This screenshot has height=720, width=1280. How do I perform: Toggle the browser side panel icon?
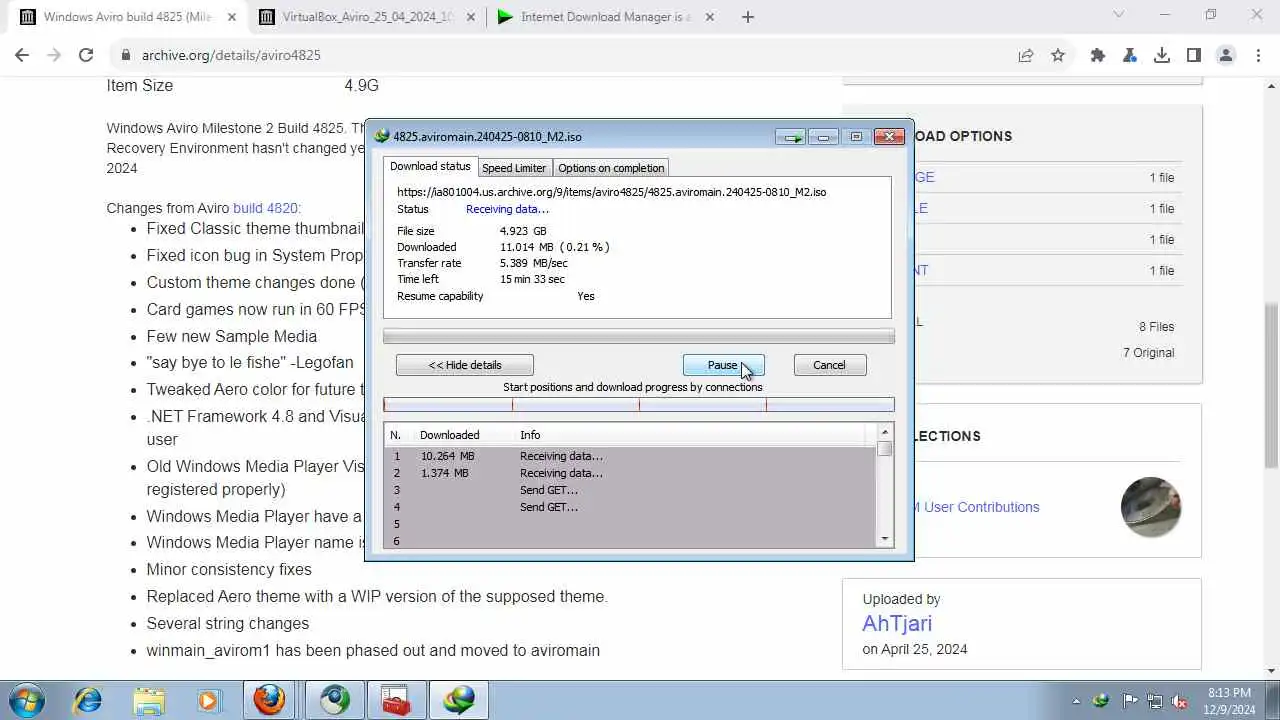pos(1194,56)
